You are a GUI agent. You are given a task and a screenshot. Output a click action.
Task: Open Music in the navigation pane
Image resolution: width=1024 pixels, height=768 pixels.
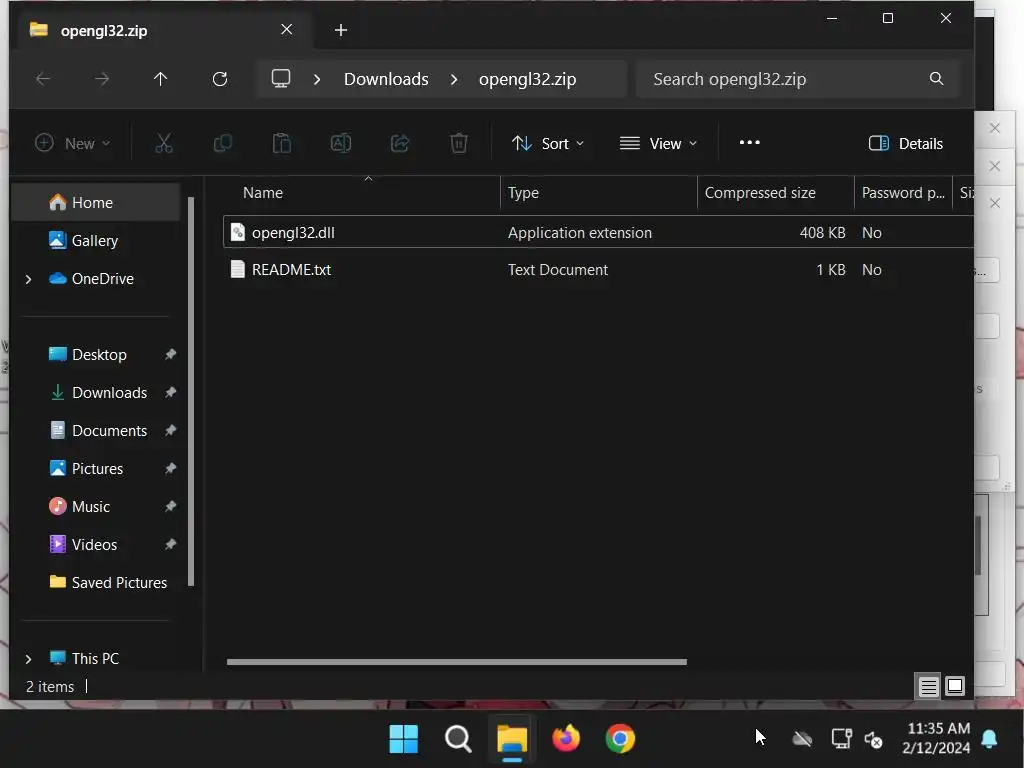click(91, 506)
